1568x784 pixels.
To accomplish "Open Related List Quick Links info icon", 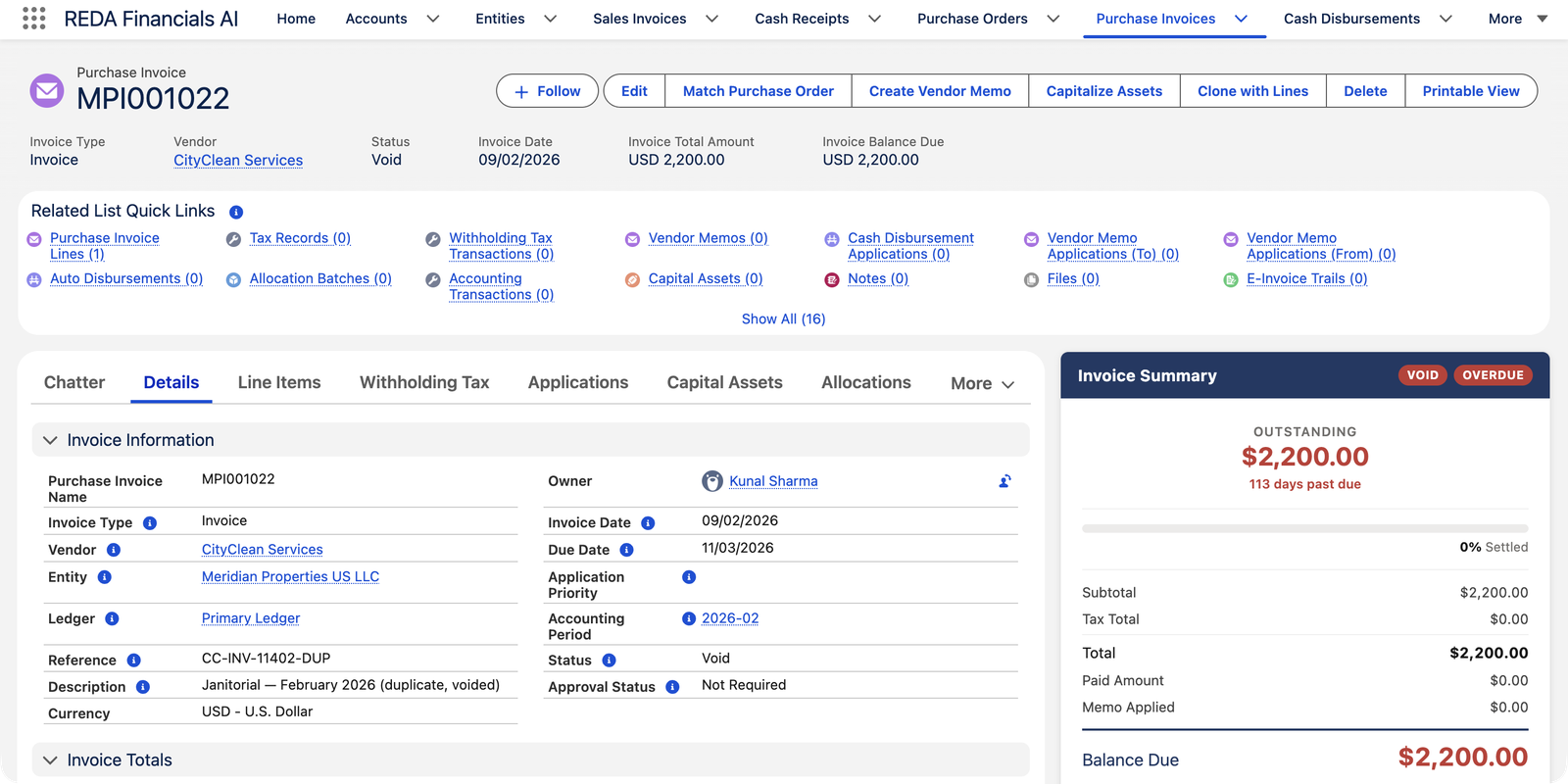I will [236, 212].
